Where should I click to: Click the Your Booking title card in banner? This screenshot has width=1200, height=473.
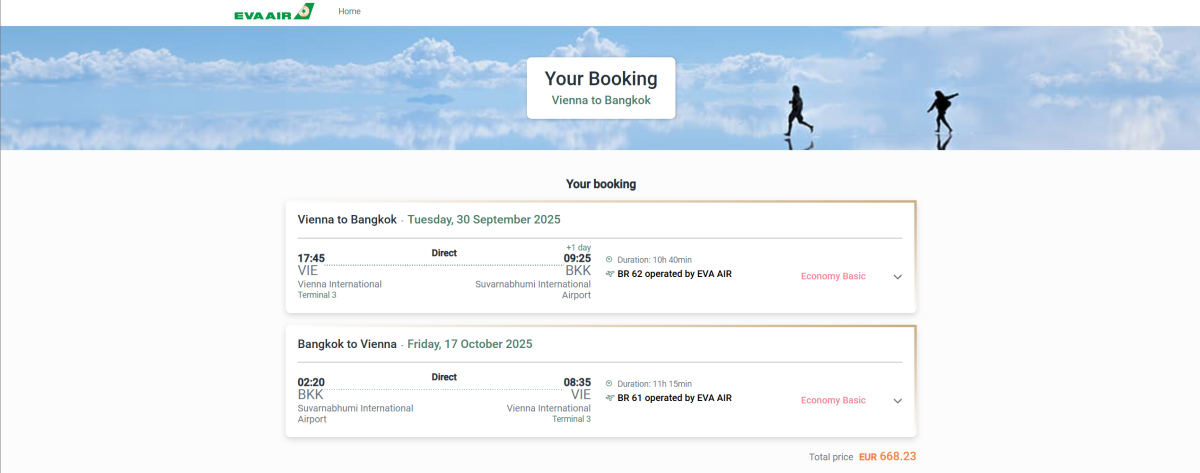pos(601,87)
